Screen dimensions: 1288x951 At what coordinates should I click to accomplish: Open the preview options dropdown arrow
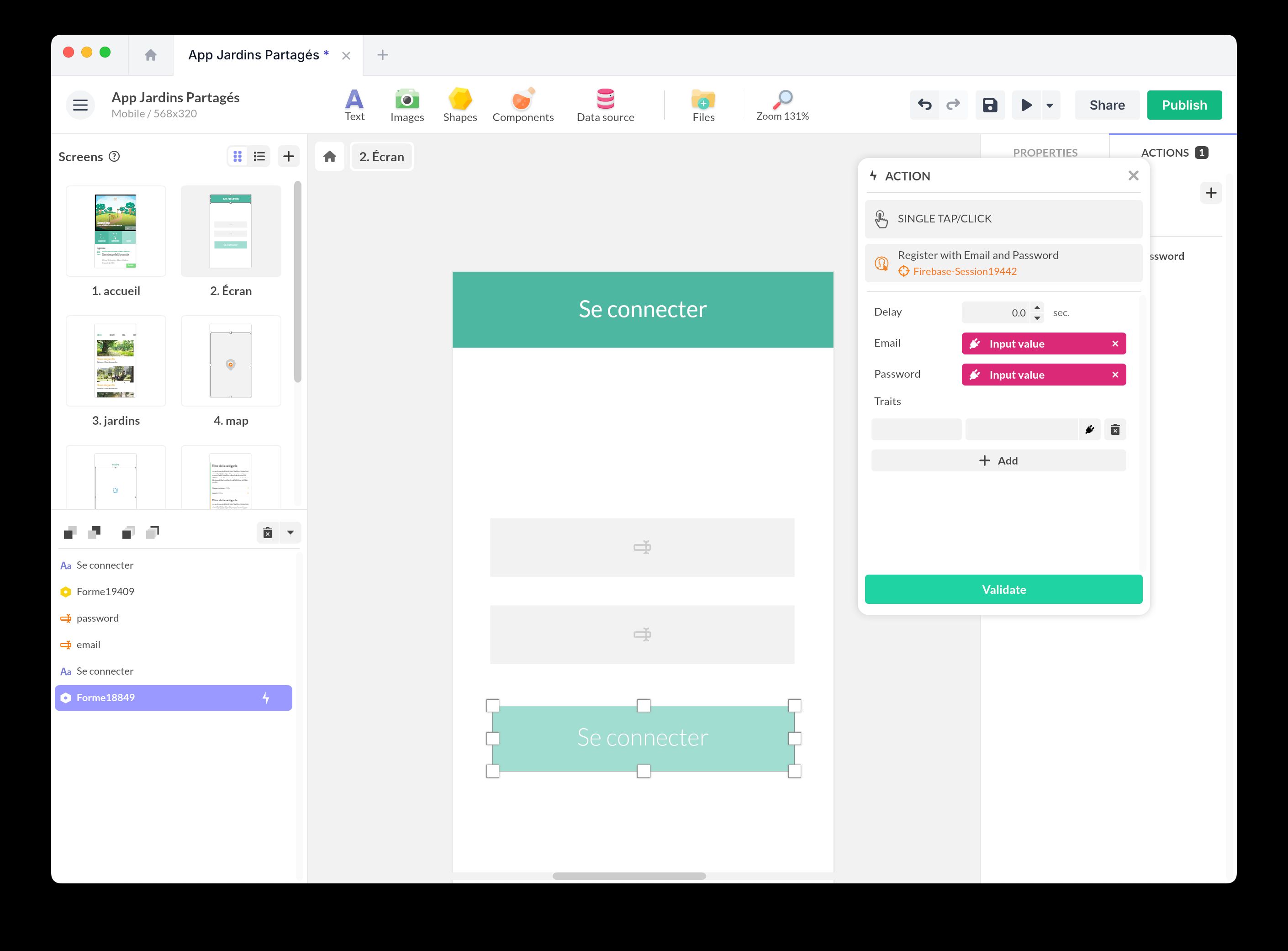pyautogui.click(x=1049, y=105)
